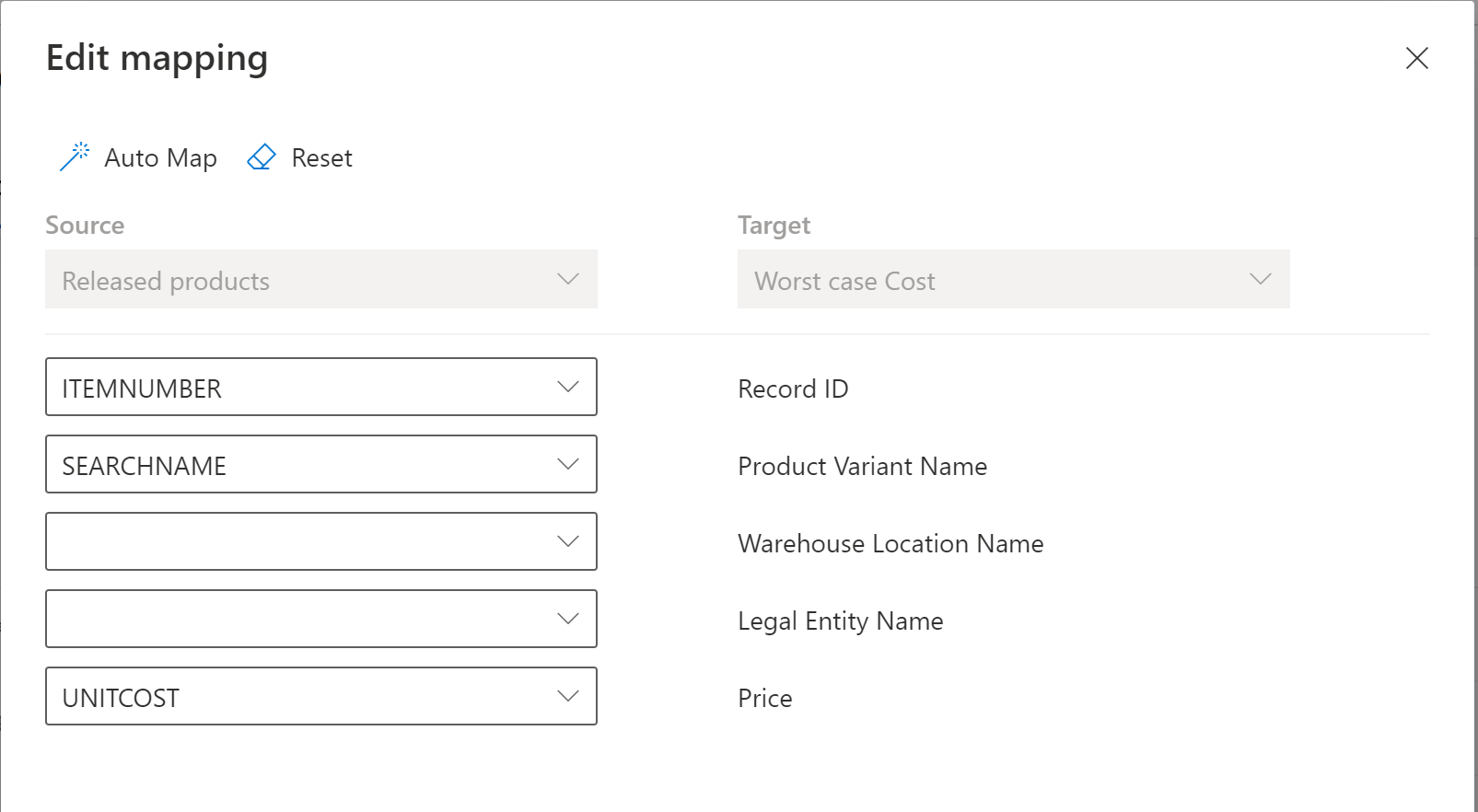Click the Record ID target label
This screenshot has width=1478, height=812.
[793, 389]
